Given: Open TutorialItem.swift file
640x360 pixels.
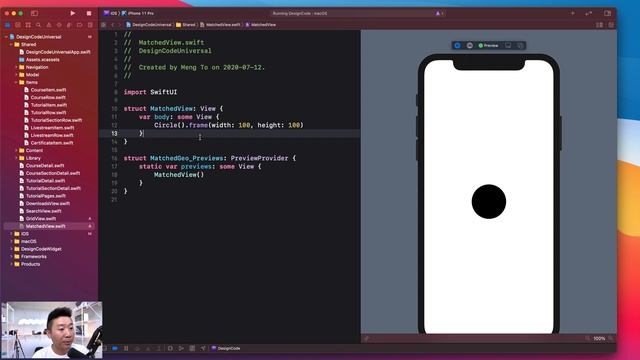Looking at the screenshot, I should tap(45, 105).
